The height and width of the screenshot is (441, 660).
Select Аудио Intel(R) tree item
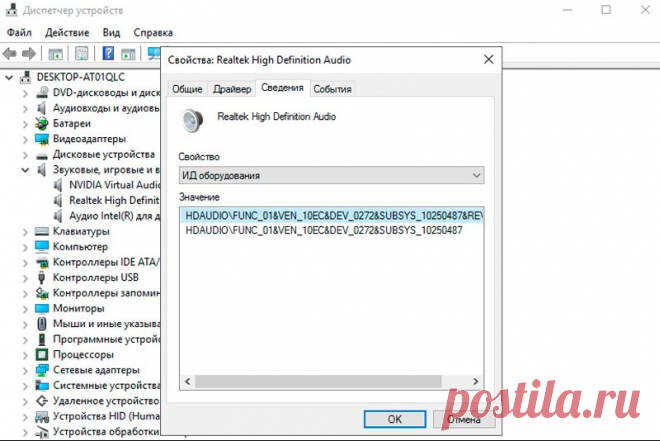click(x=114, y=216)
